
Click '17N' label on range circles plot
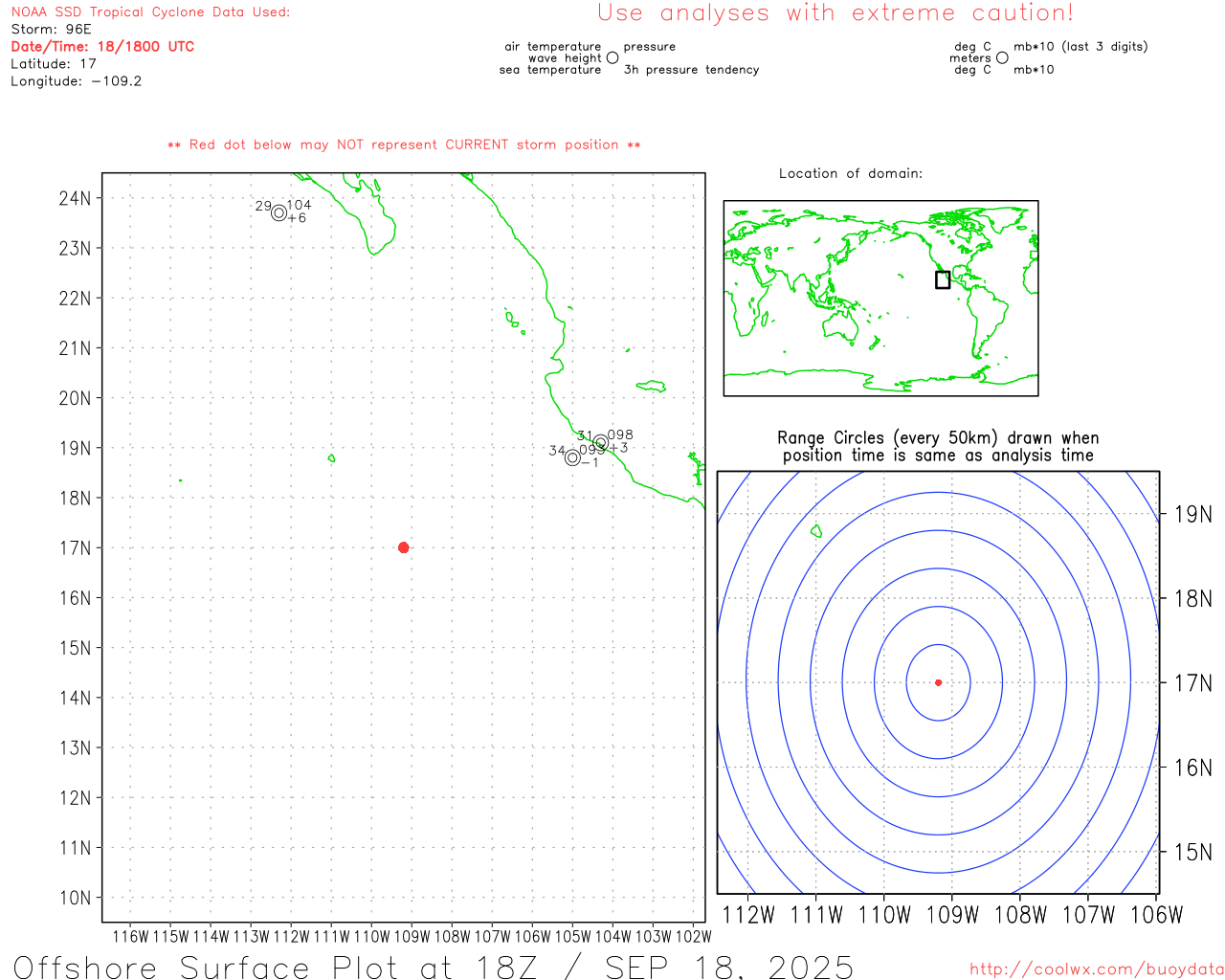(1193, 683)
